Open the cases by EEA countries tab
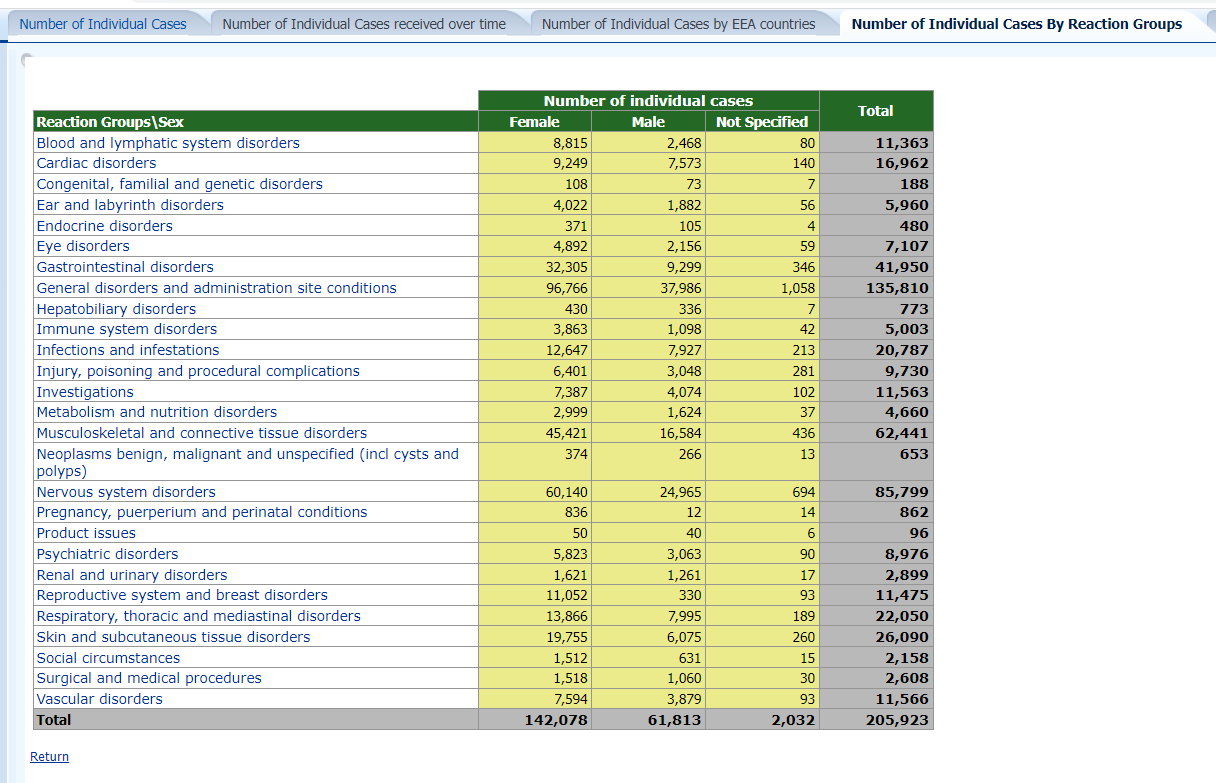 click(x=678, y=24)
